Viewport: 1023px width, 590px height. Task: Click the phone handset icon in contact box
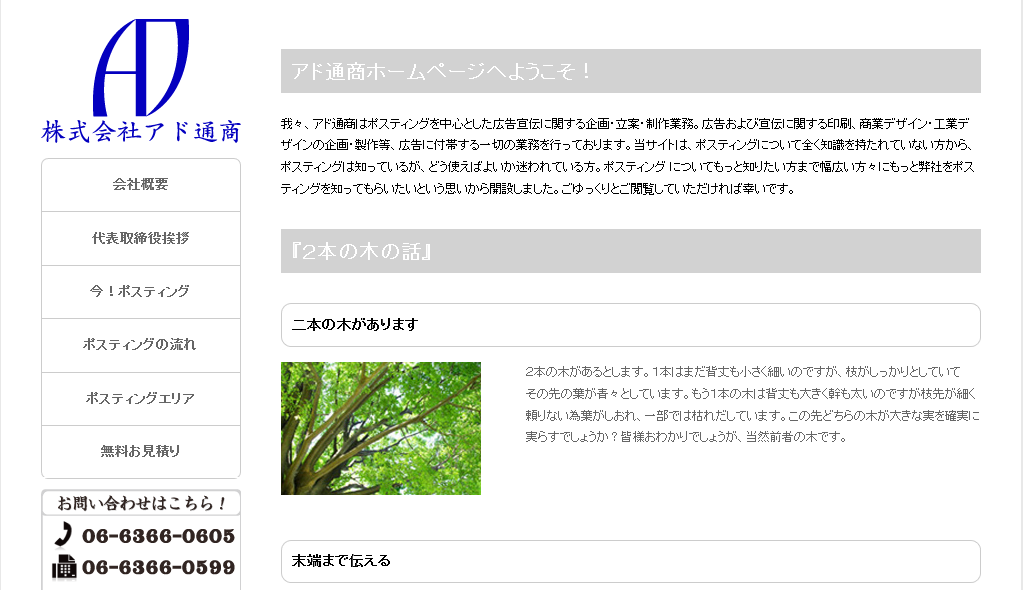coord(63,536)
